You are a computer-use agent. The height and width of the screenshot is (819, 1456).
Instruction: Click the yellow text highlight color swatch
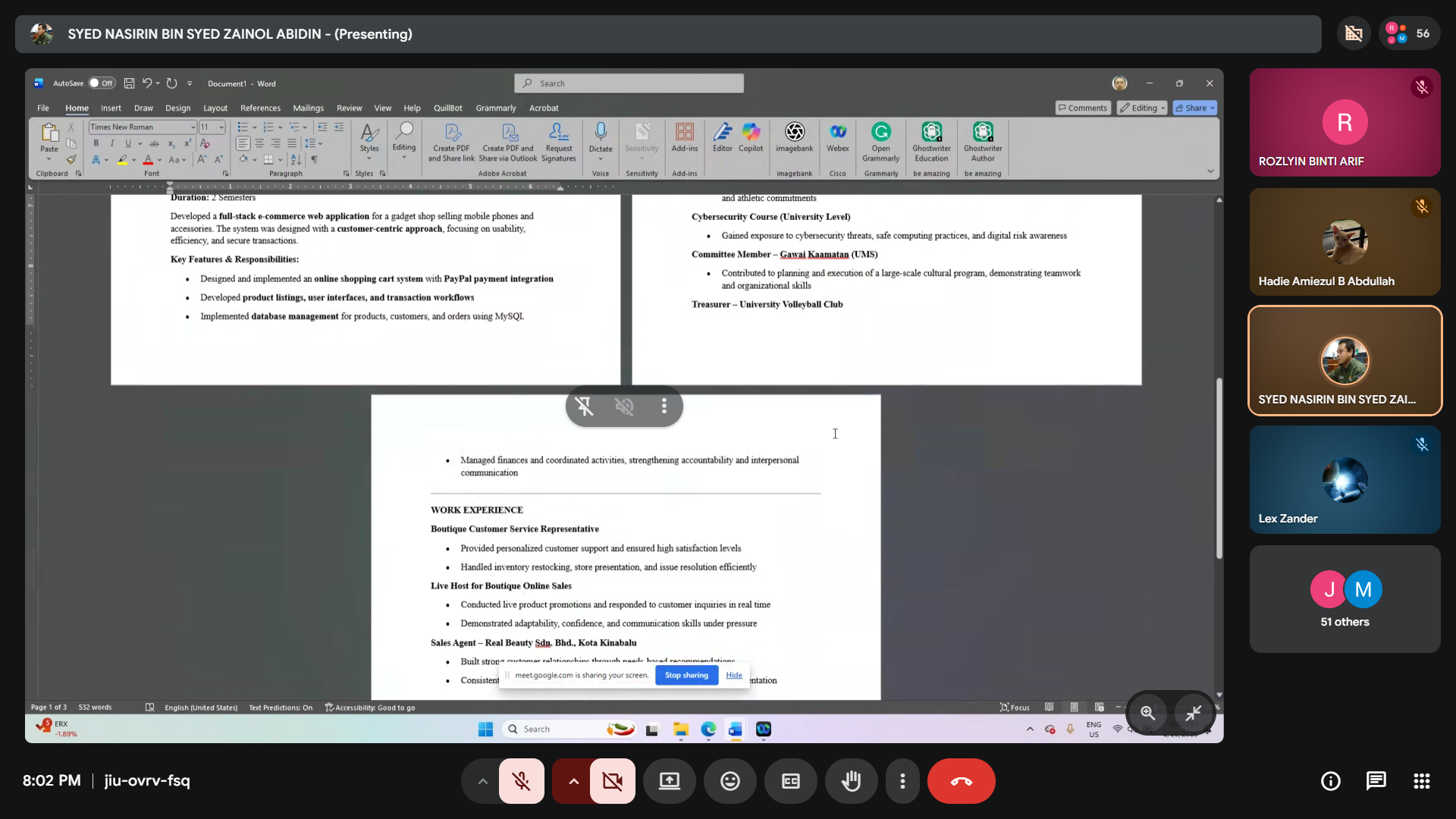tap(123, 160)
